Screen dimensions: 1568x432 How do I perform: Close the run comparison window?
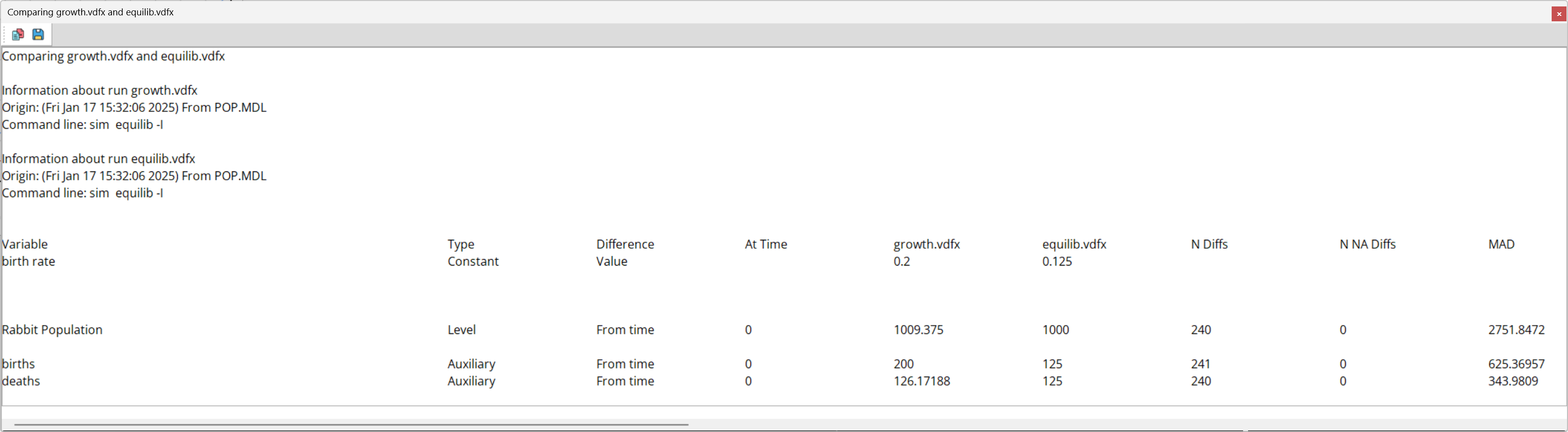coord(1558,13)
